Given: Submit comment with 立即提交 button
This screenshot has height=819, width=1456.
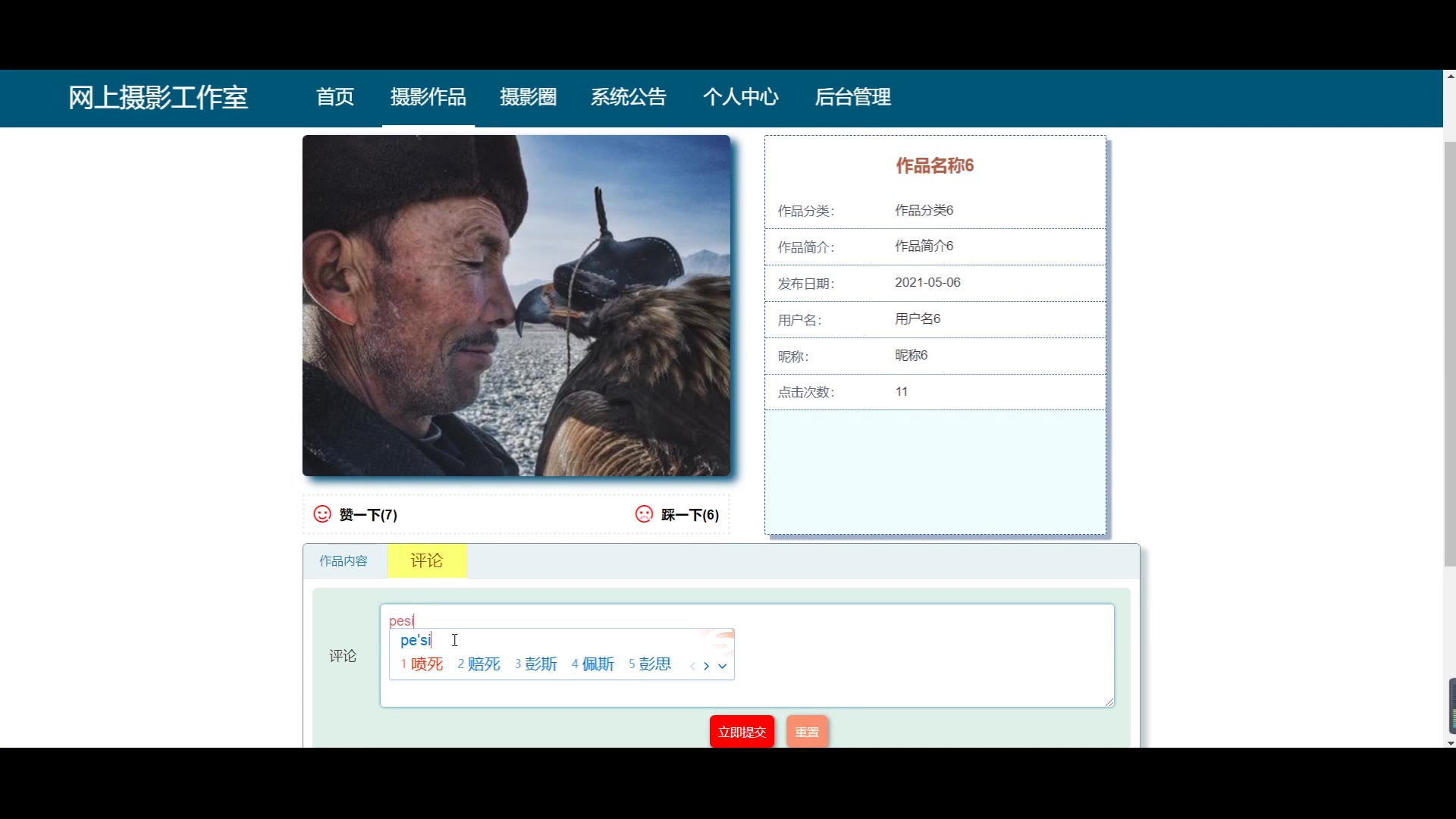Looking at the screenshot, I should click(x=742, y=732).
